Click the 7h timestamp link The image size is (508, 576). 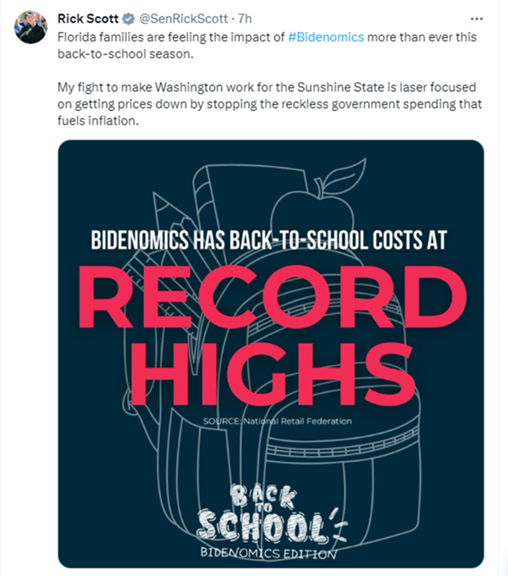click(x=245, y=19)
